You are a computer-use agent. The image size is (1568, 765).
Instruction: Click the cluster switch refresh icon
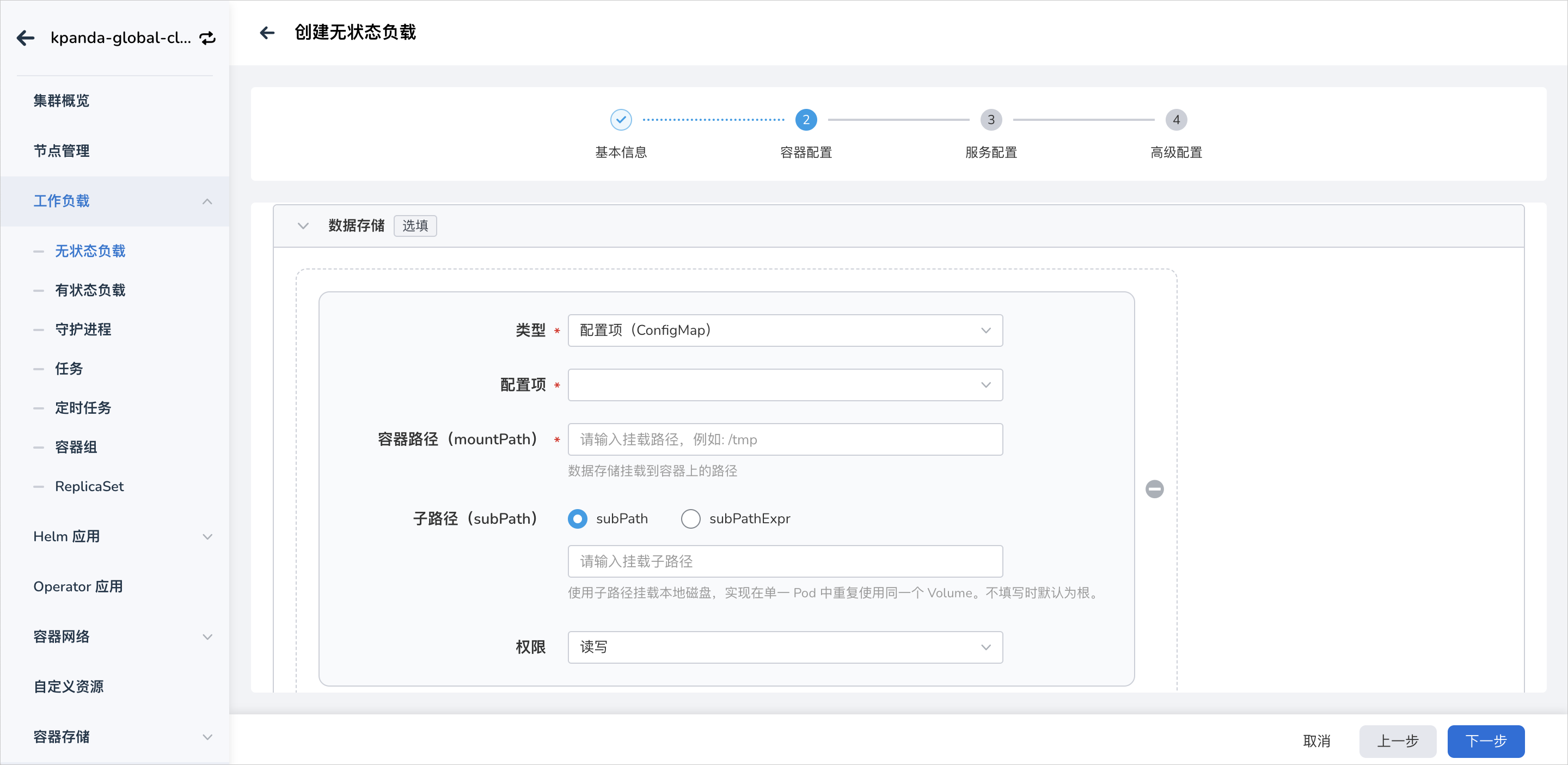(x=207, y=38)
